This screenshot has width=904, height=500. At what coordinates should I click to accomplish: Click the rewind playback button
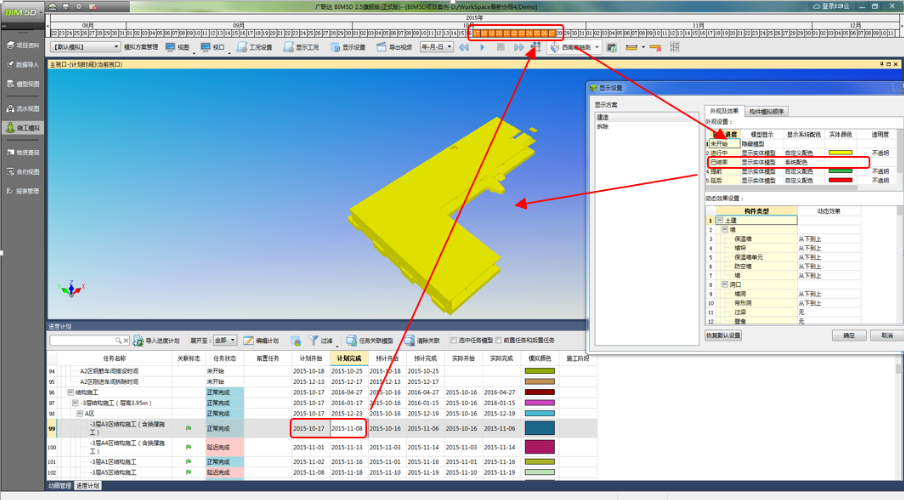(x=464, y=47)
